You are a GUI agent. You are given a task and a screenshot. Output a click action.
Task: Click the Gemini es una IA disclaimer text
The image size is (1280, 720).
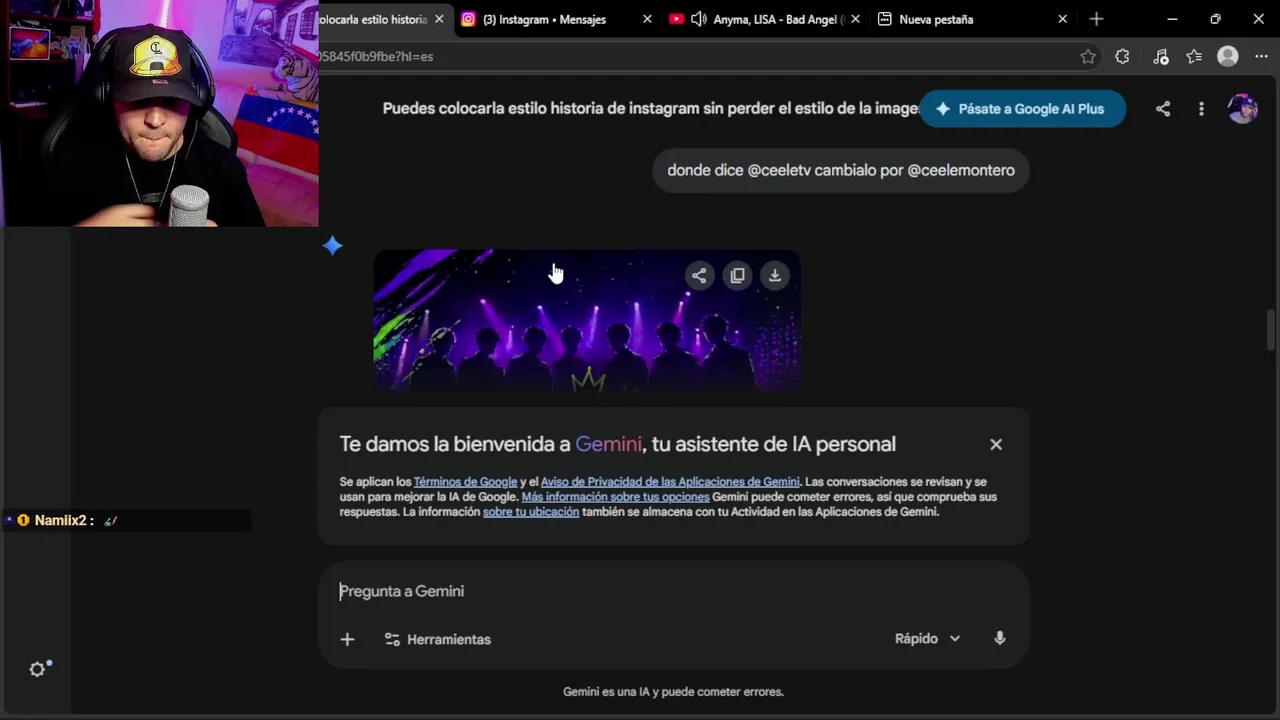pyautogui.click(x=673, y=692)
